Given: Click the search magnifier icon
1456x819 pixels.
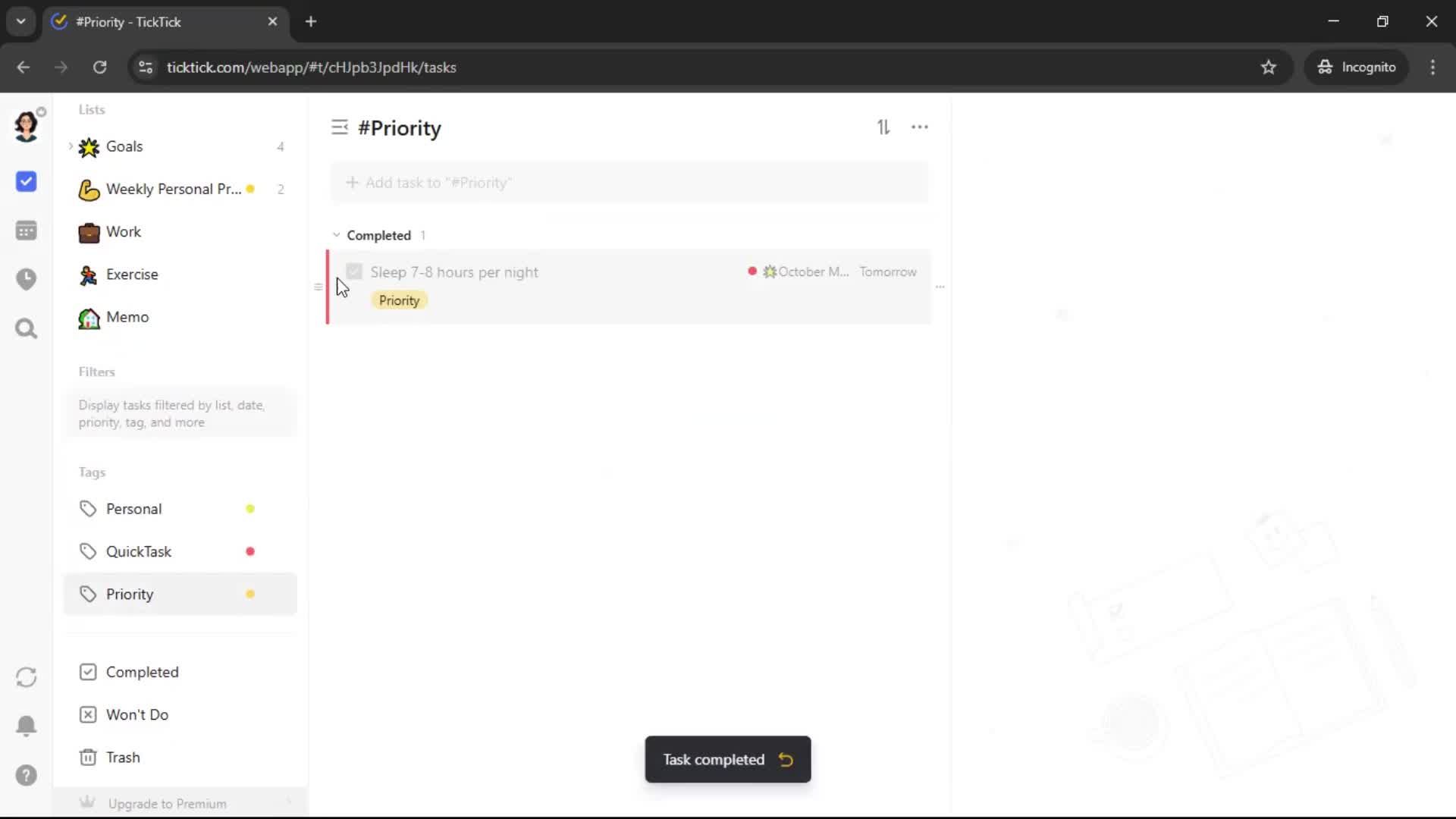Looking at the screenshot, I should point(27,328).
